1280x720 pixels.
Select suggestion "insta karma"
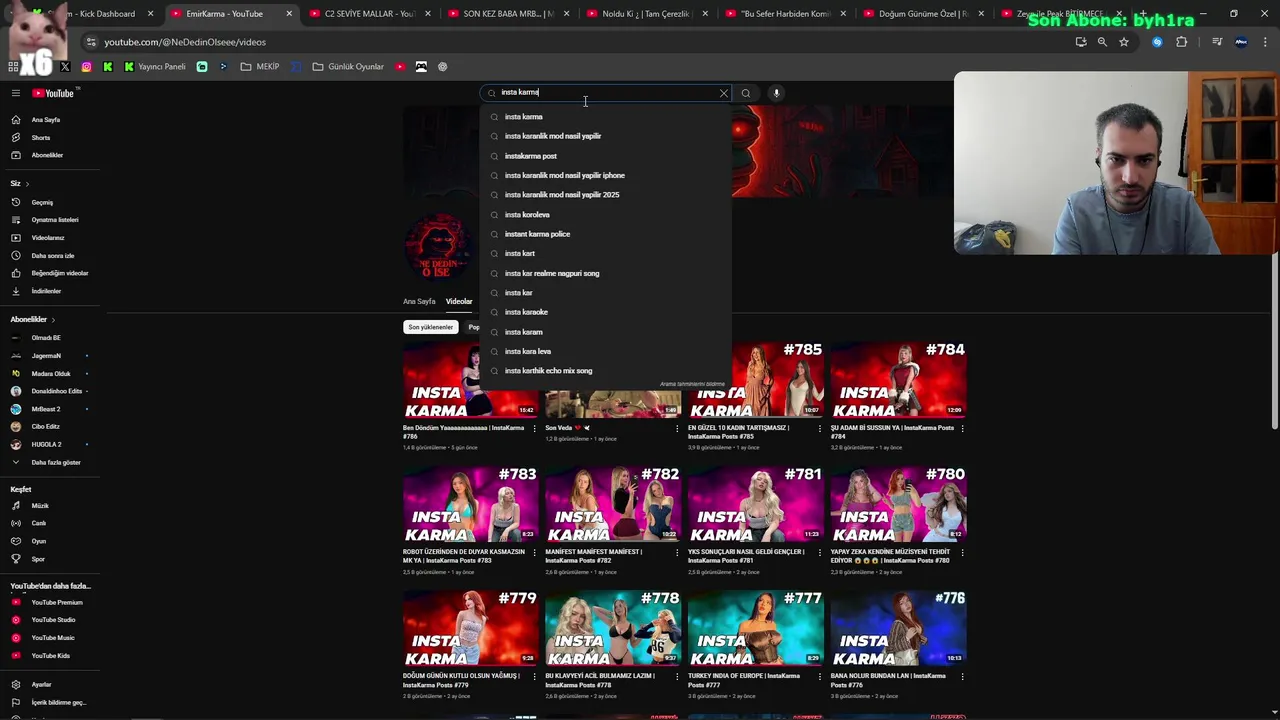(606, 117)
